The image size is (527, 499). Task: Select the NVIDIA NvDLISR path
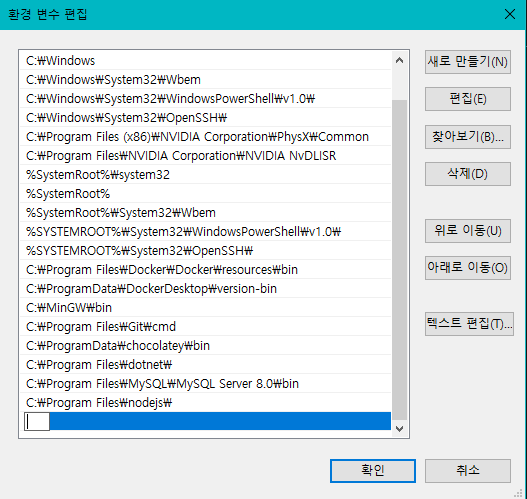205,156
